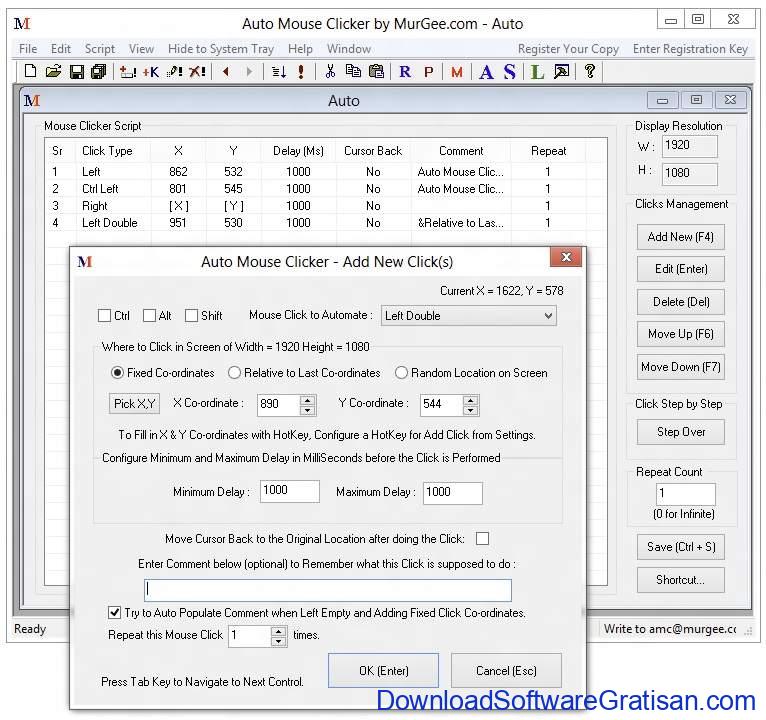Click the Minimum Delay input field
This screenshot has width=766, height=720.
[290, 491]
